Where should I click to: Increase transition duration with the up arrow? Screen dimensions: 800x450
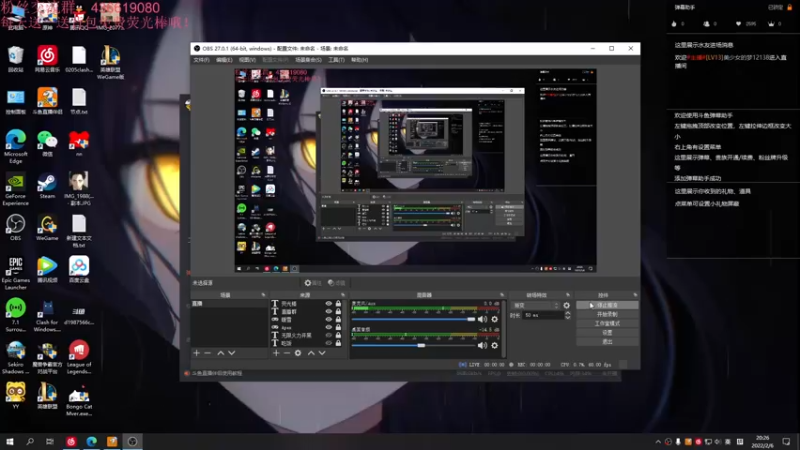point(567,313)
